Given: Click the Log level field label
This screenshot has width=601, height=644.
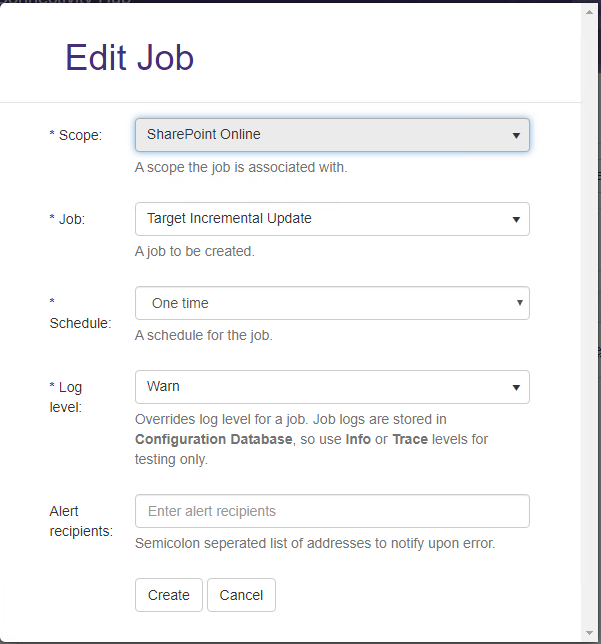Looking at the screenshot, I should pyautogui.click(x=70, y=396).
